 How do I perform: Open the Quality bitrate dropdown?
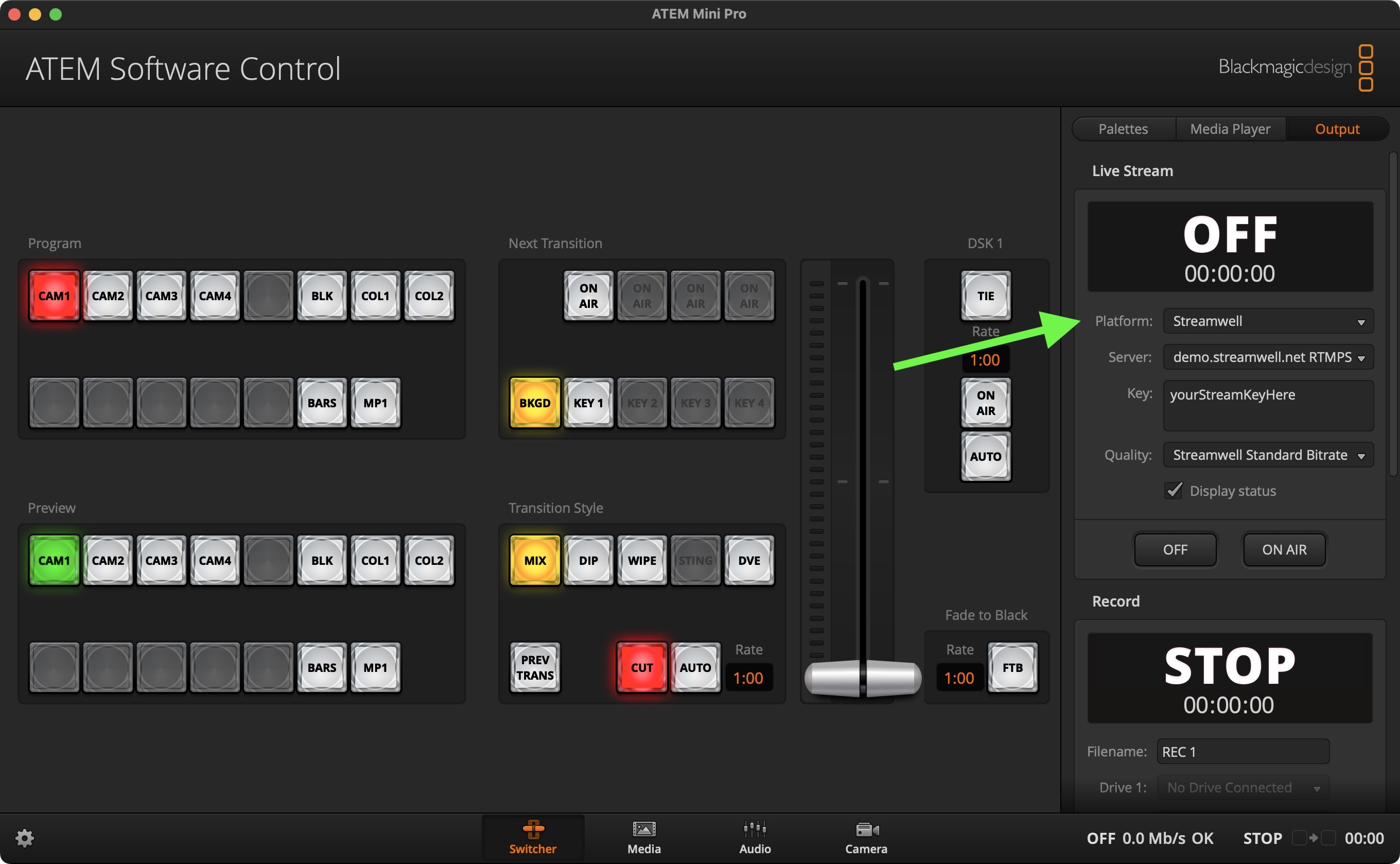pos(1268,455)
